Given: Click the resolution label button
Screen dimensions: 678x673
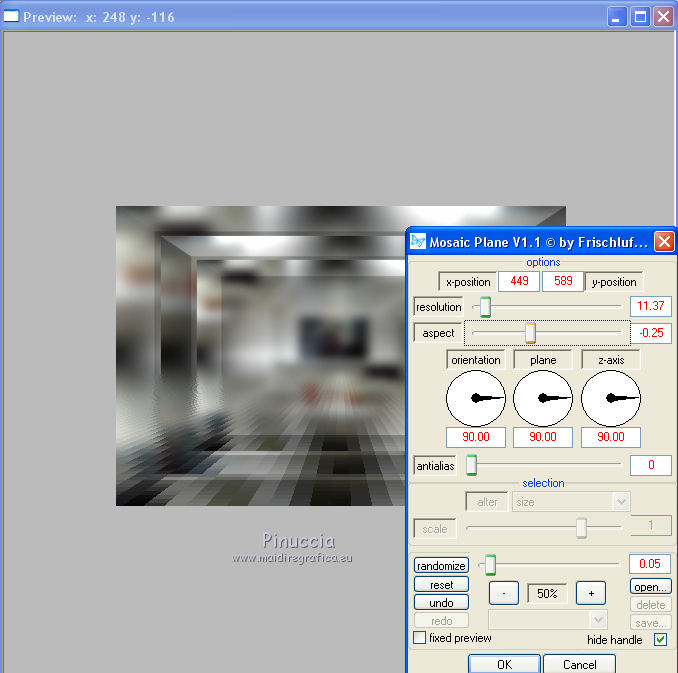Looking at the screenshot, I should tap(438, 307).
